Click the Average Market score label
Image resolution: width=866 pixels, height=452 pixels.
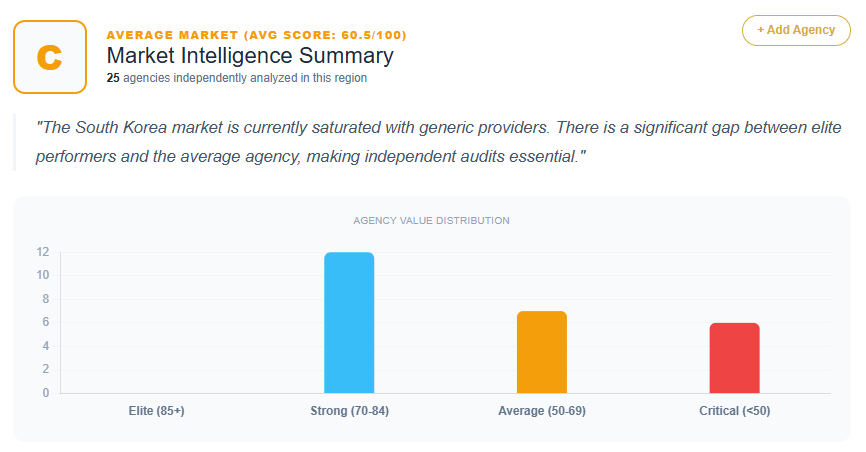pos(256,35)
